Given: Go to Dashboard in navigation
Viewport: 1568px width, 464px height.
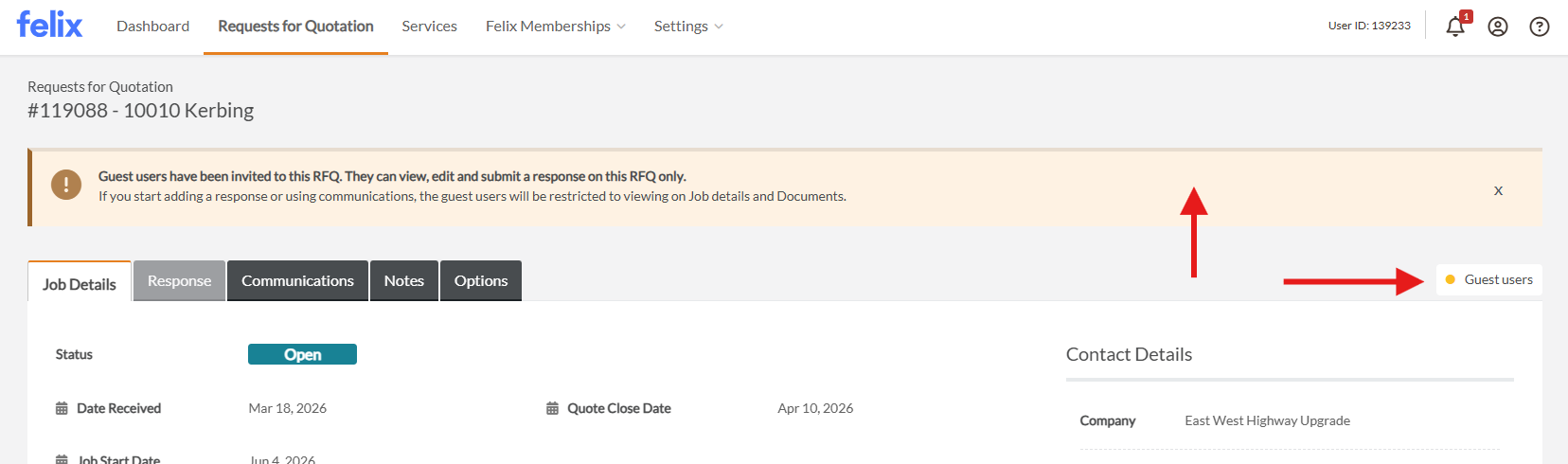Looking at the screenshot, I should click(x=152, y=27).
